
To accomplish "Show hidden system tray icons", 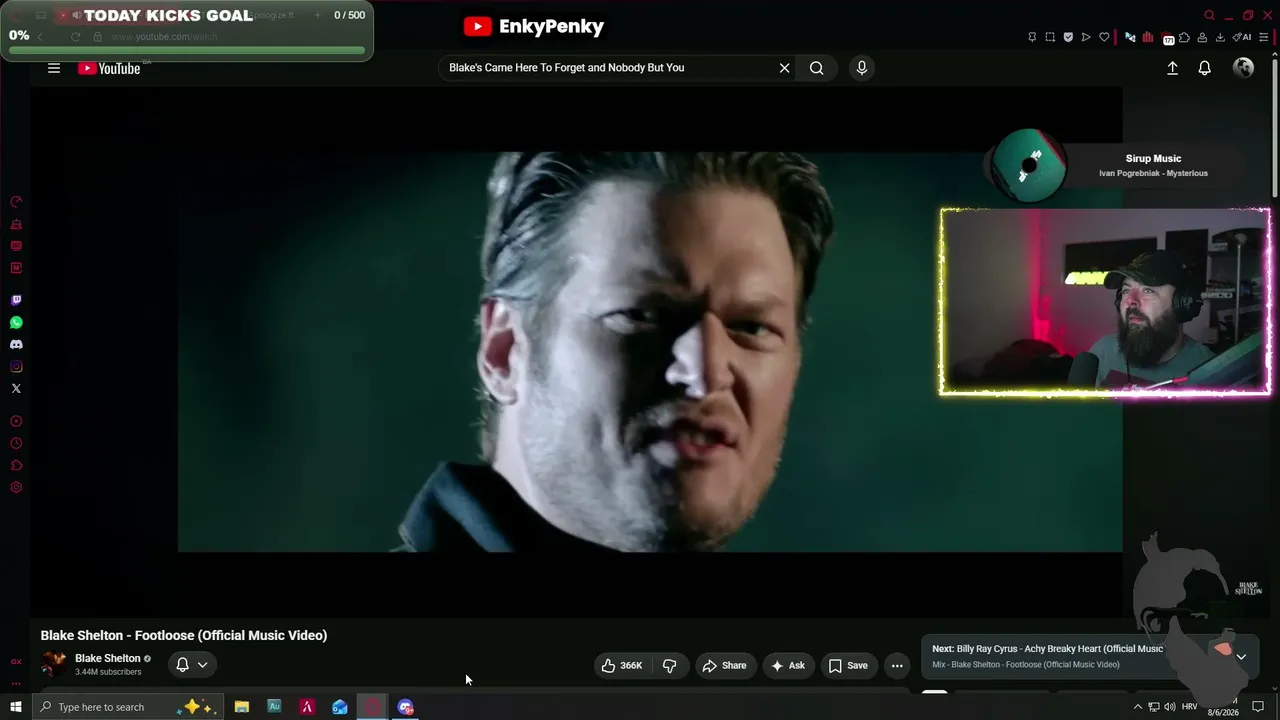I will 1137,707.
